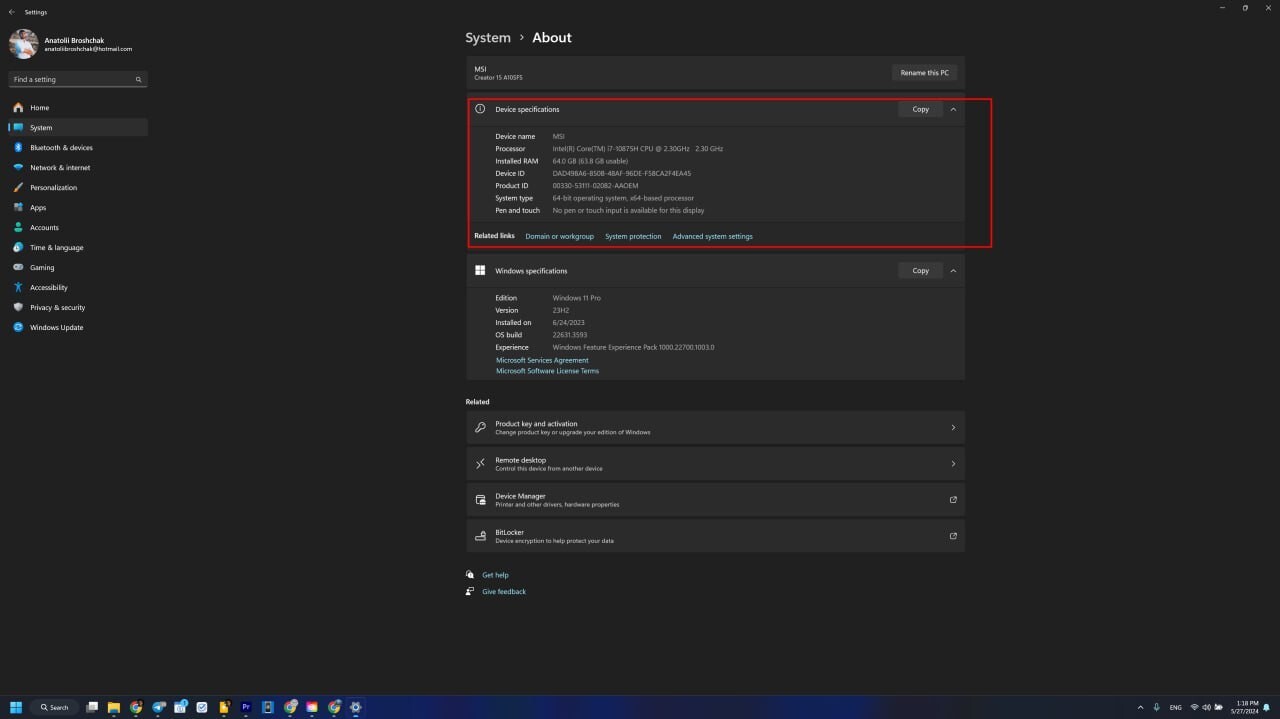1280x719 pixels.
Task: Click the Device specifications info icon
Action: (x=480, y=109)
